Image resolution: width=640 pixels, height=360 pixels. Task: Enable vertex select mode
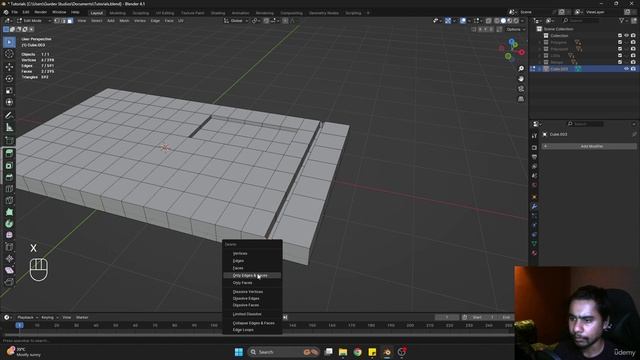57,20
